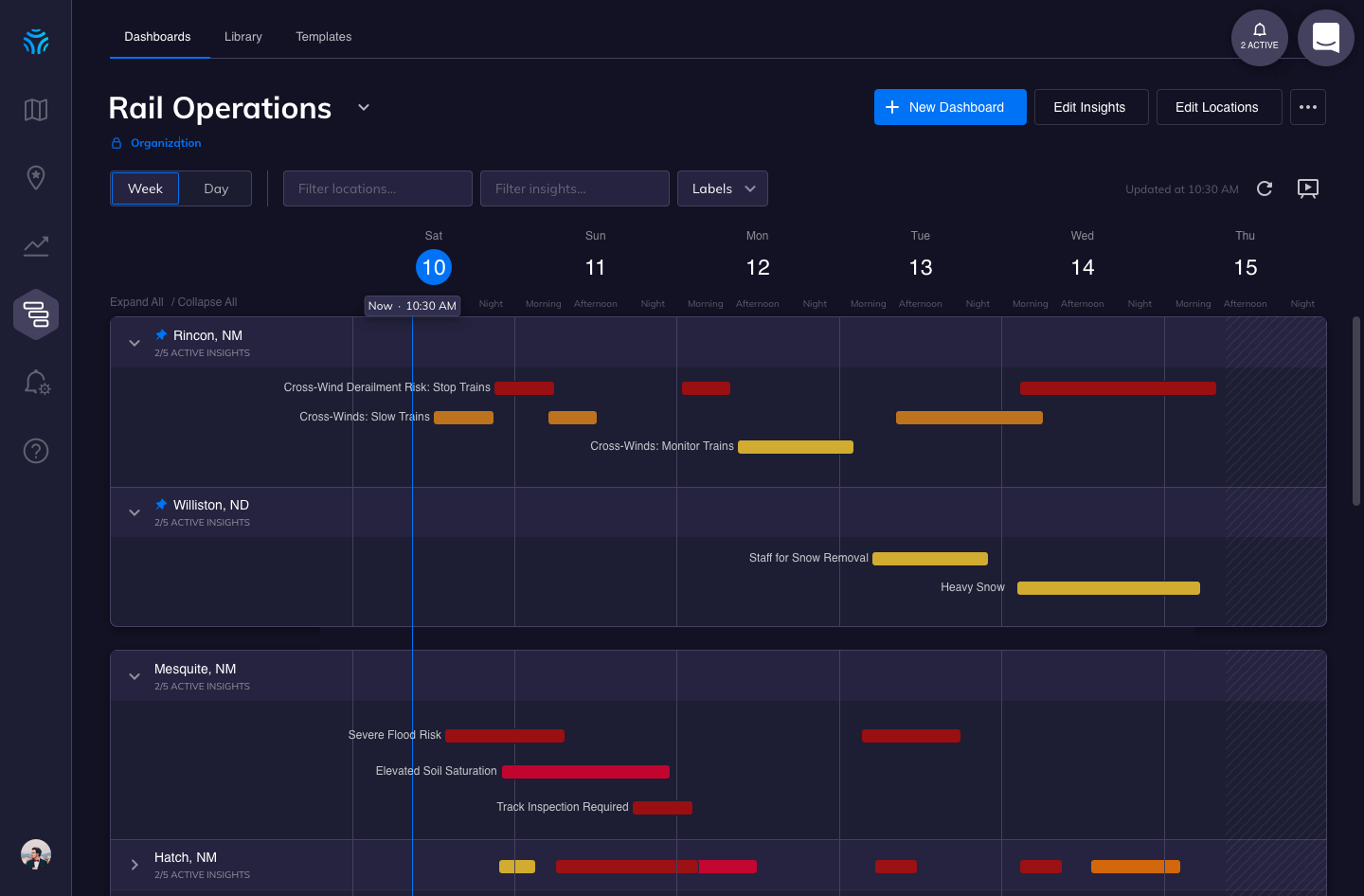The image size is (1364, 896).
Task: Start presentation mode icon
Action: (x=1308, y=188)
